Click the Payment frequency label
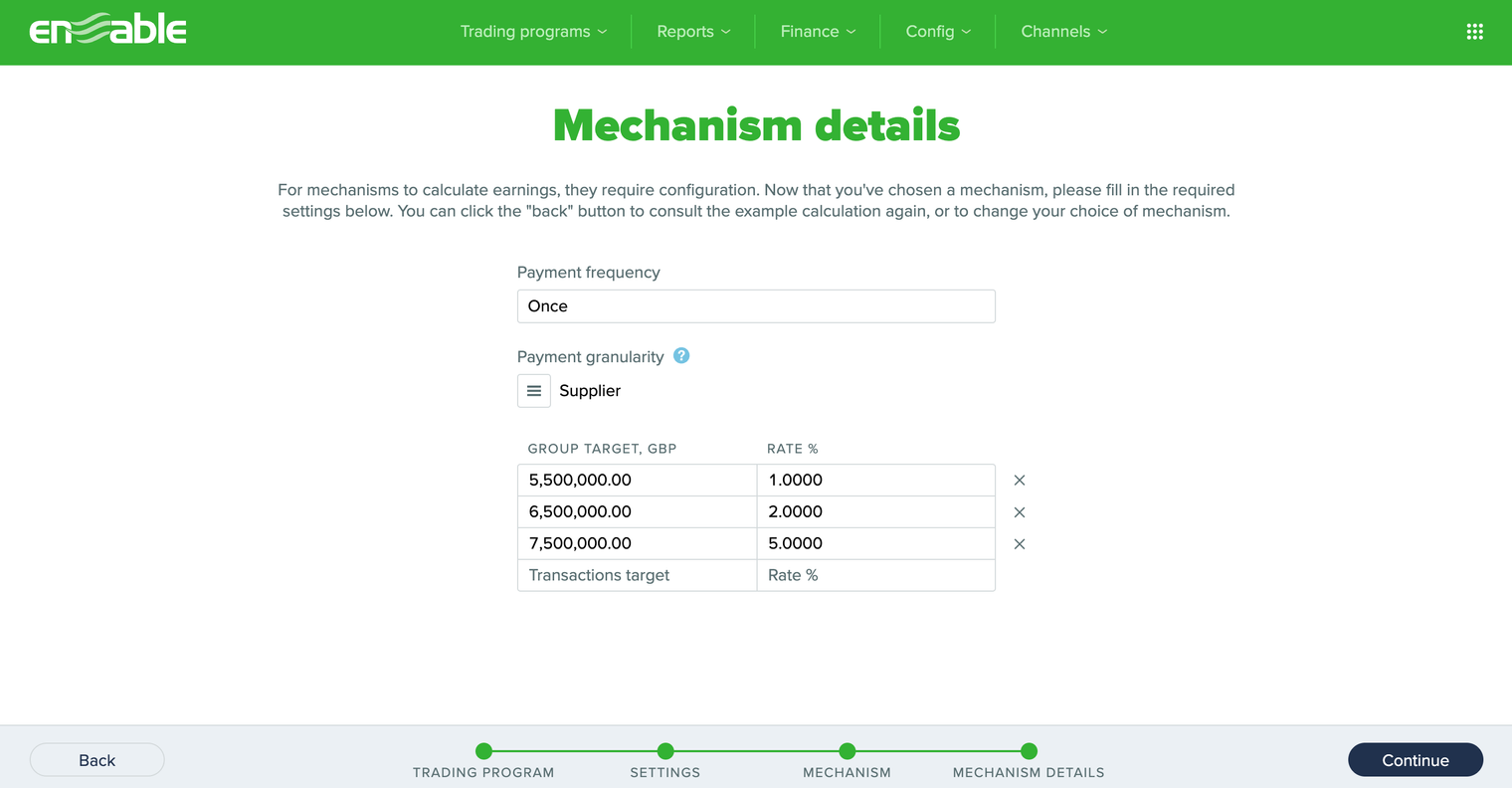 click(589, 273)
